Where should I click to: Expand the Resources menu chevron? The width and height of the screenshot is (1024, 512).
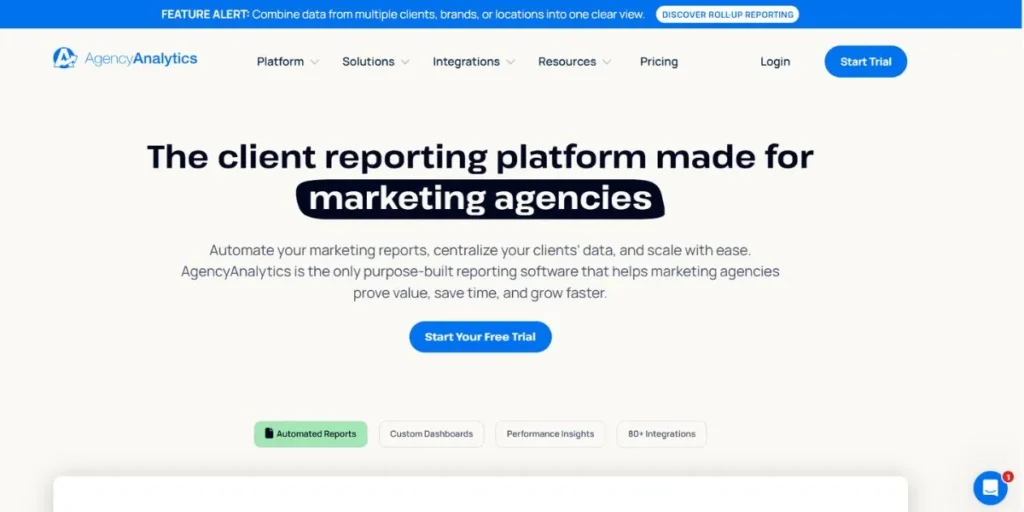coord(607,62)
